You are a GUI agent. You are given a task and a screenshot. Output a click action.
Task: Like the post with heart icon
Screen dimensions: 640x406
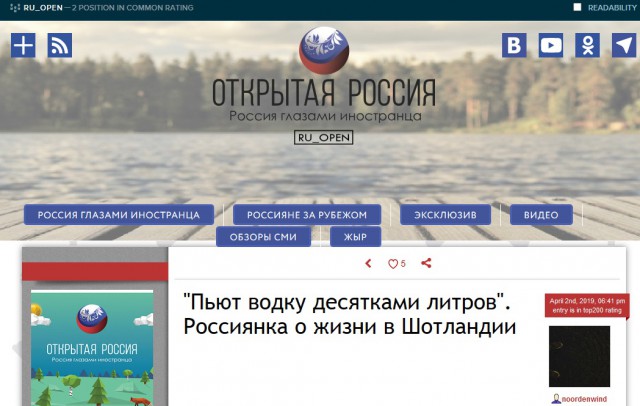pos(393,264)
